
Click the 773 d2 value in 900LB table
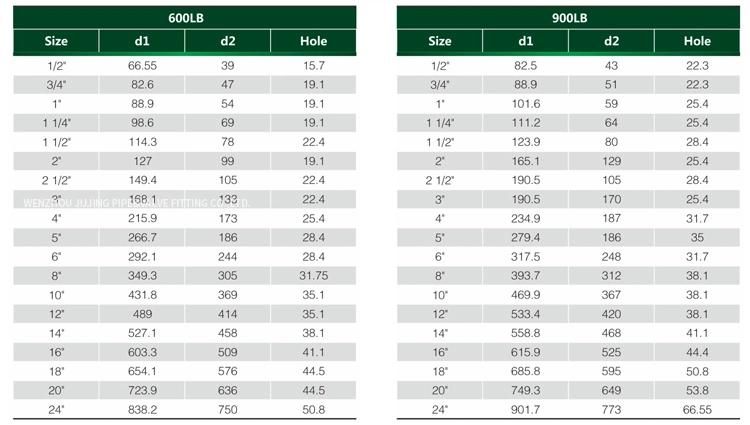(611, 410)
